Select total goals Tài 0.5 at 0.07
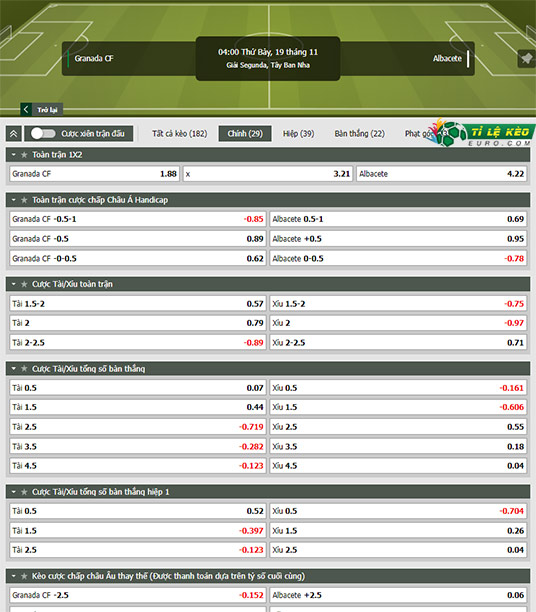 (x=138, y=388)
